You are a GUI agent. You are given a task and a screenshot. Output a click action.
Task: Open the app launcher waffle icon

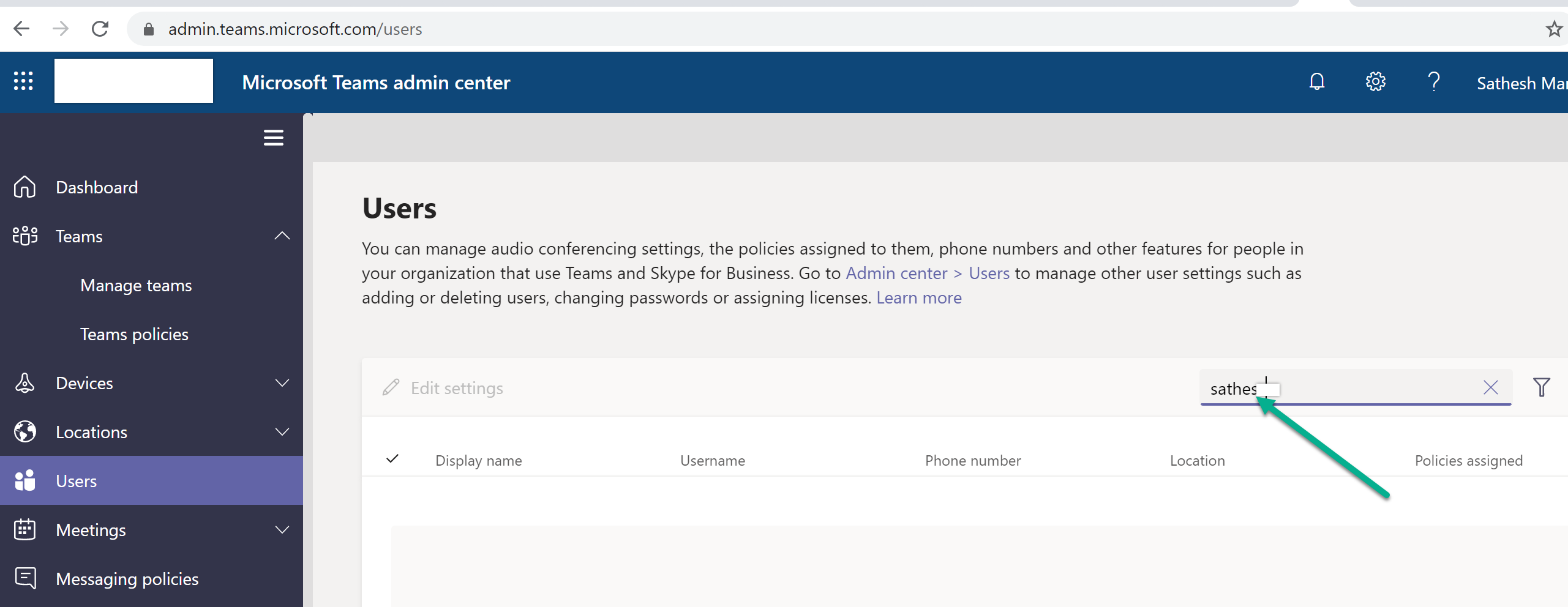[x=23, y=81]
